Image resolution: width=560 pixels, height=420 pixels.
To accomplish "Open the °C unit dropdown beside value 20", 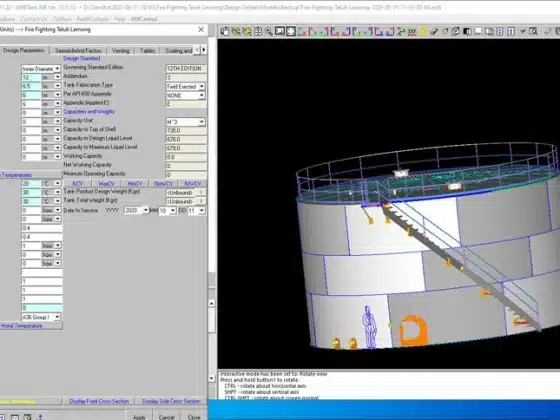I will 57,184.
